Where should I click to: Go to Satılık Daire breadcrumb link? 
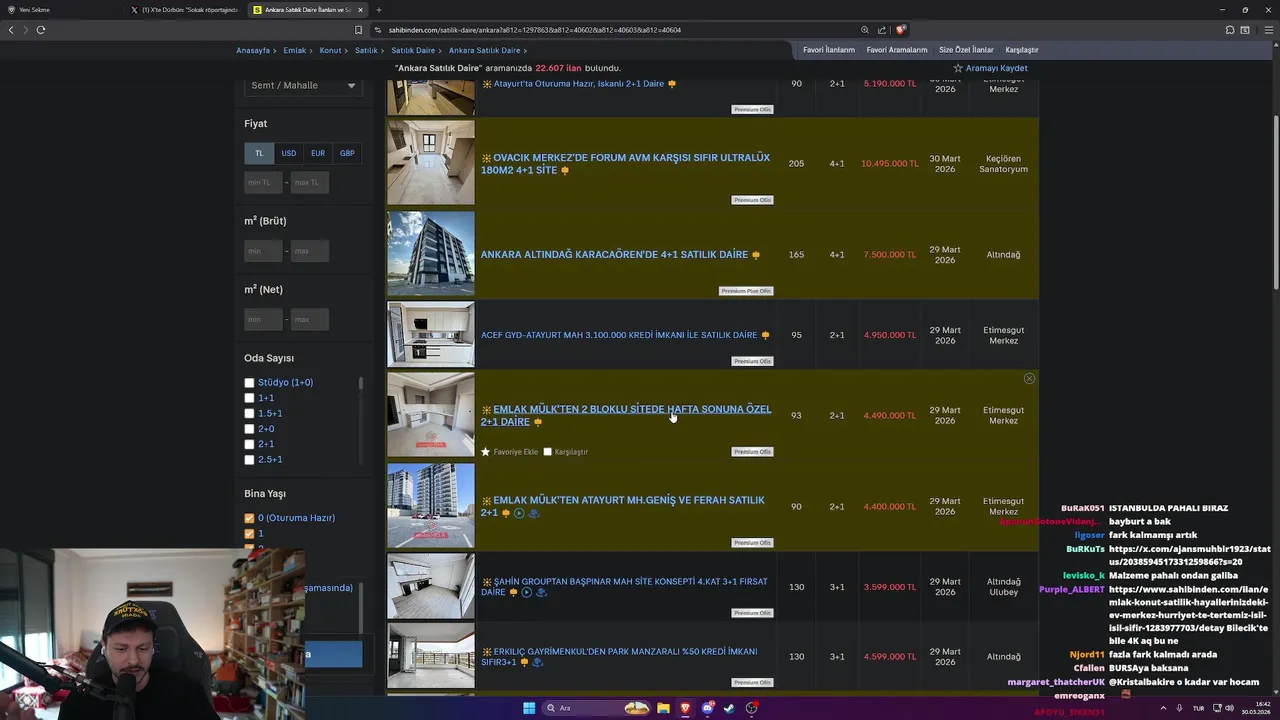click(x=413, y=50)
